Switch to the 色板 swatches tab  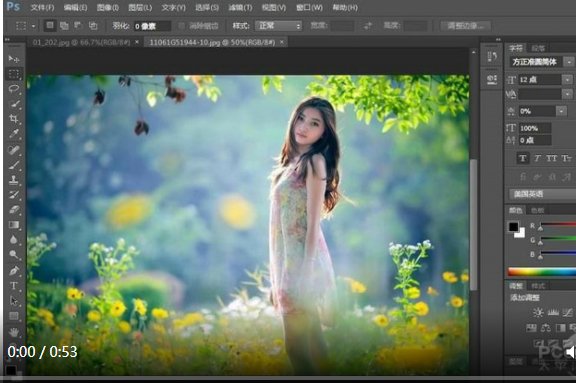pyautogui.click(x=537, y=210)
